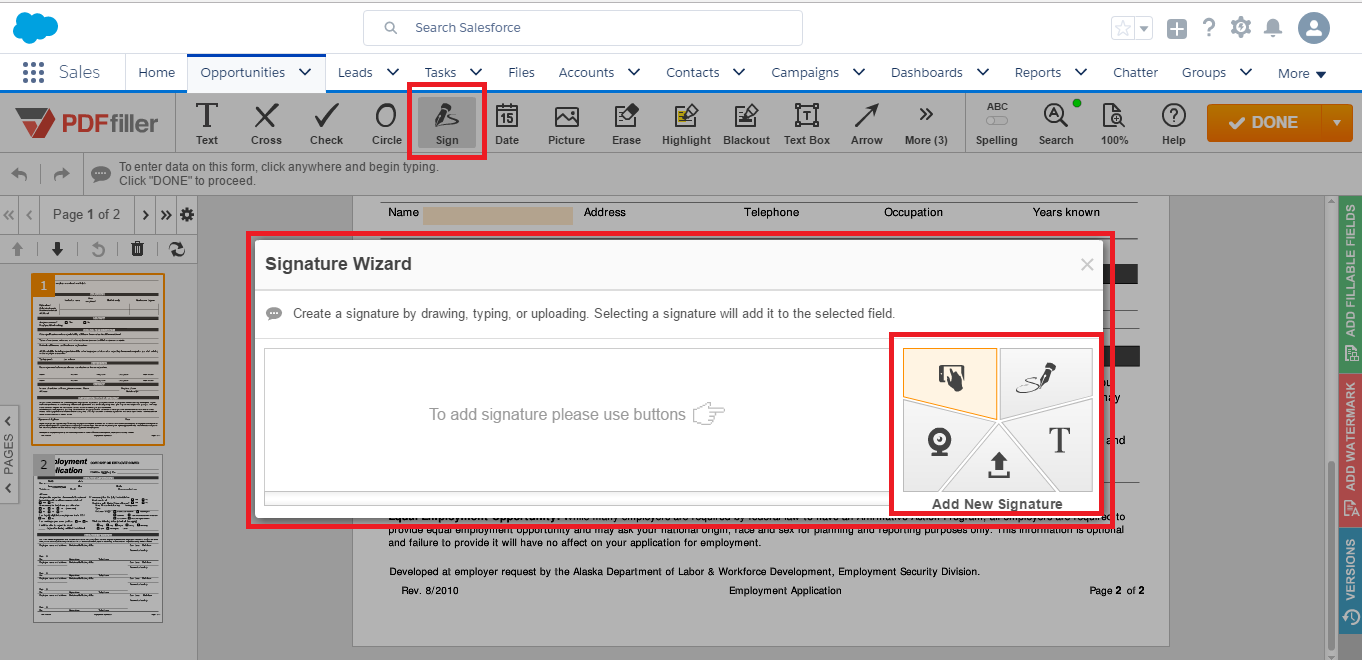
Task: Choose the Date tool
Action: point(507,123)
